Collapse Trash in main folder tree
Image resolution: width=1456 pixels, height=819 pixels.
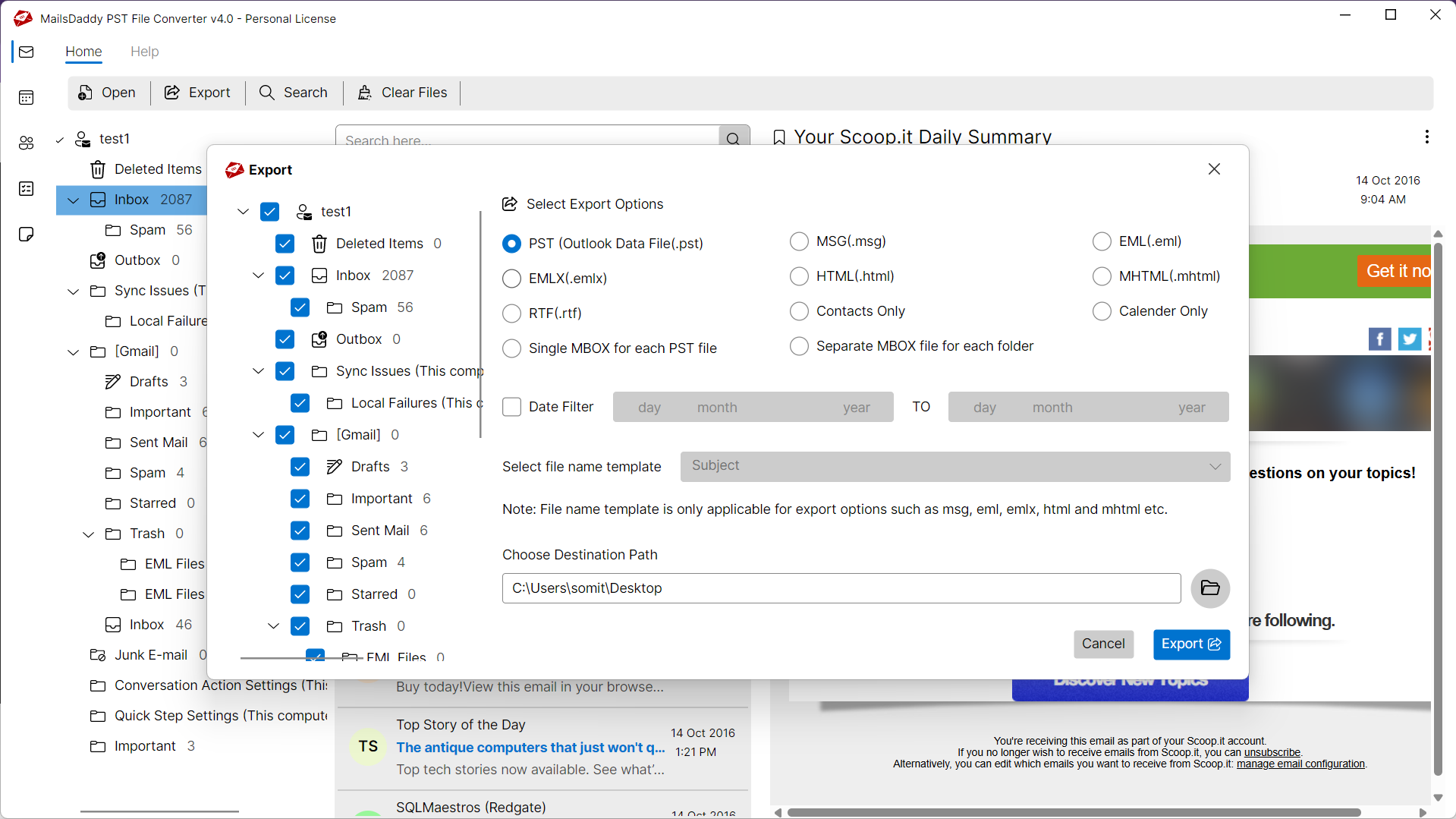pyautogui.click(x=88, y=534)
